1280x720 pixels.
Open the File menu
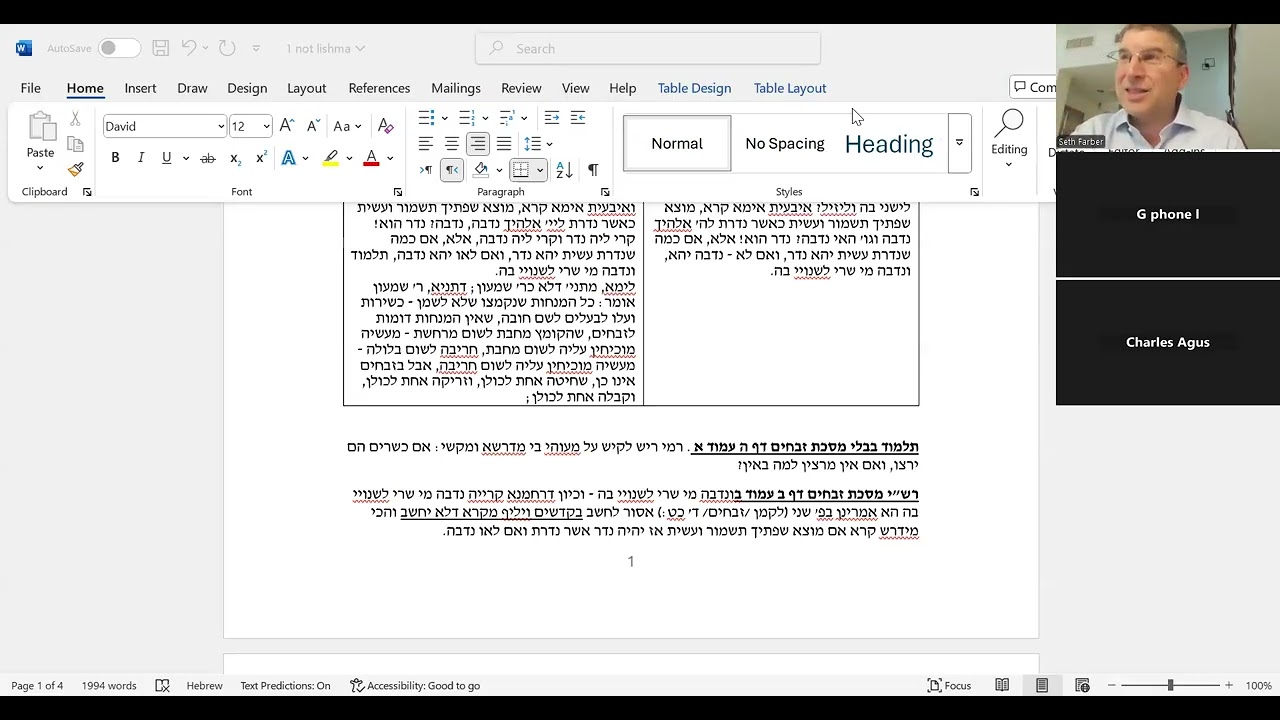point(31,88)
